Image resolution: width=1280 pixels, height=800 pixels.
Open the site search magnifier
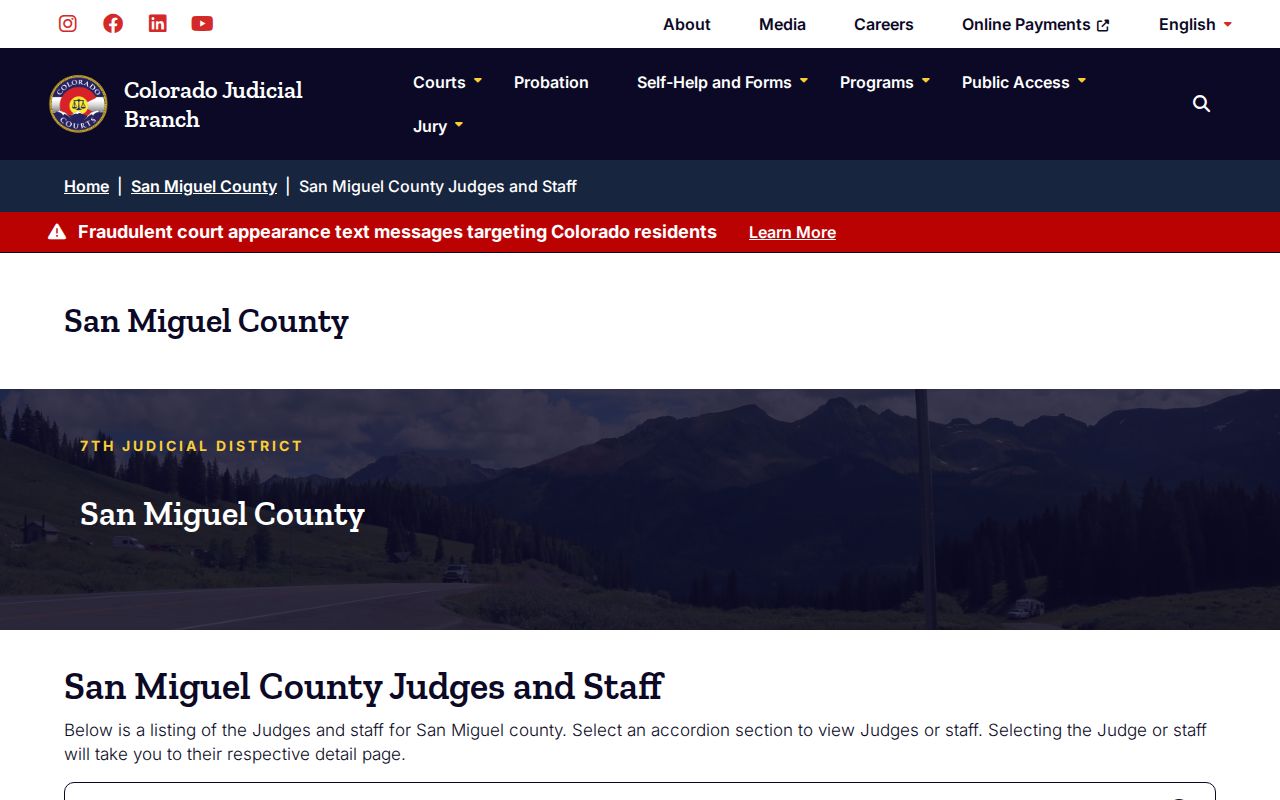pyautogui.click(x=1202, y=104)
